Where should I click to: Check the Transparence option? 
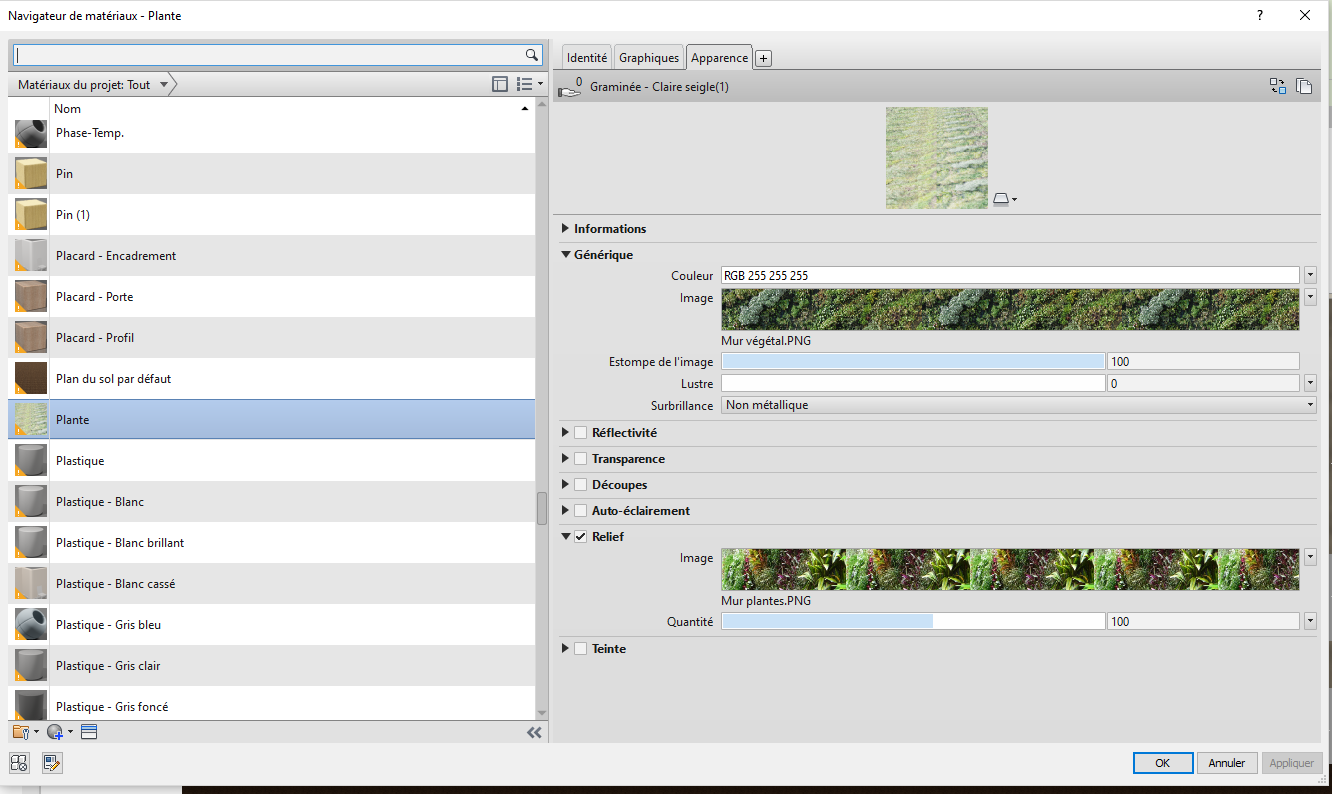(580, 458)
